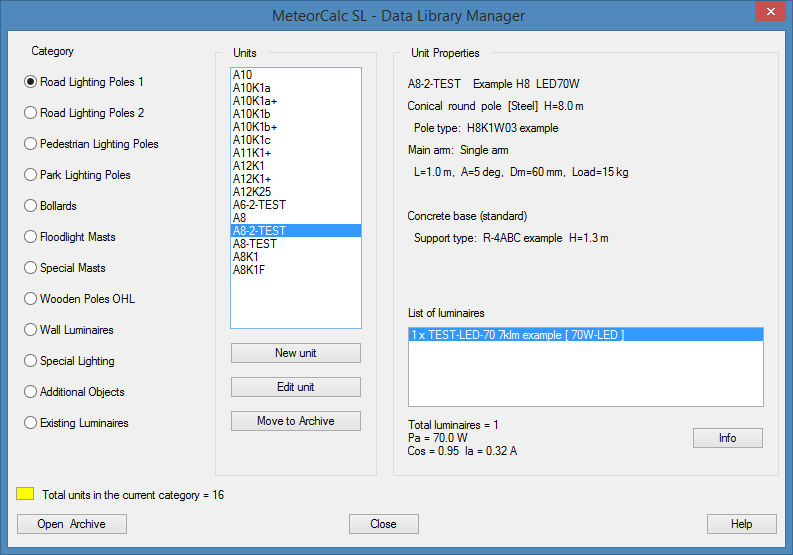Viewport: 793px width, 555px height.
Task: Open Edit unit dialog
Action: tap(296, 387)
